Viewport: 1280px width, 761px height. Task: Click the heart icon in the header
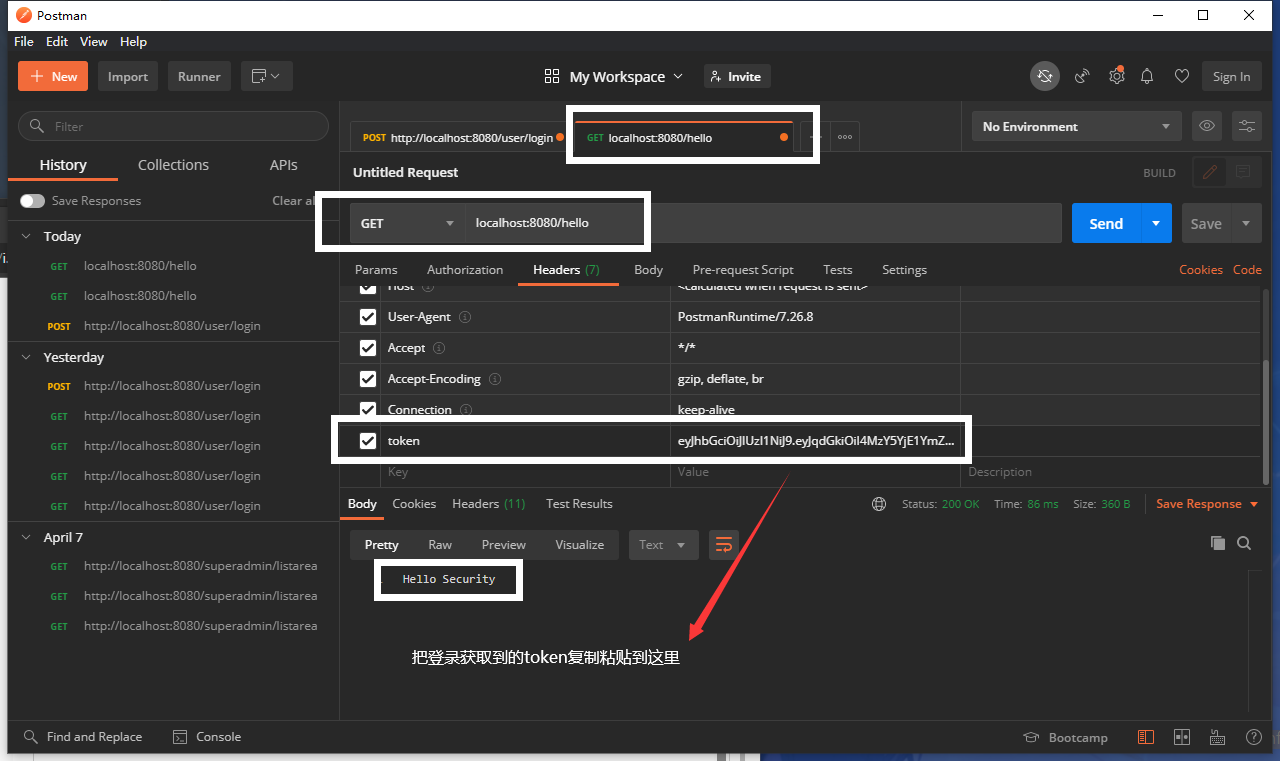[1182, 76]
